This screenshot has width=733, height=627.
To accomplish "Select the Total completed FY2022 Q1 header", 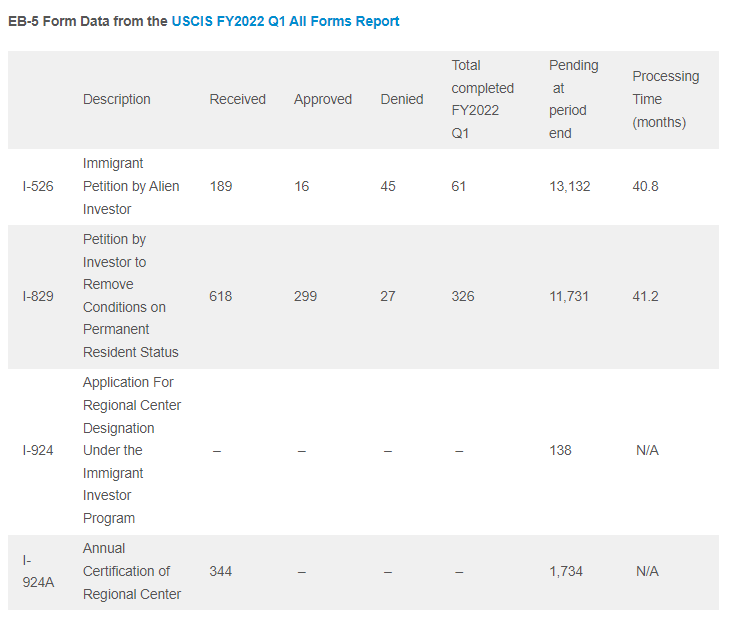I will point(482,99).
